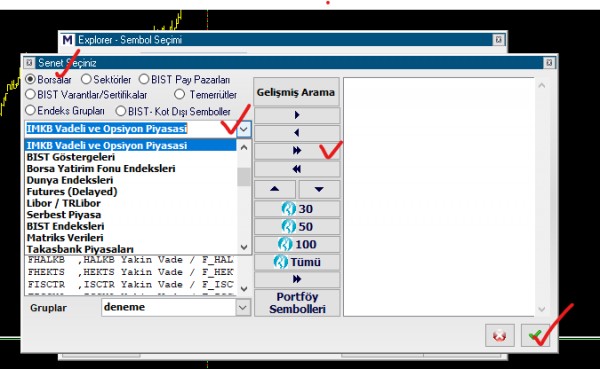This screenshot has height=369, width=600.
Task: Click the dropdown list scrollbar thumb
Action: 244,177
